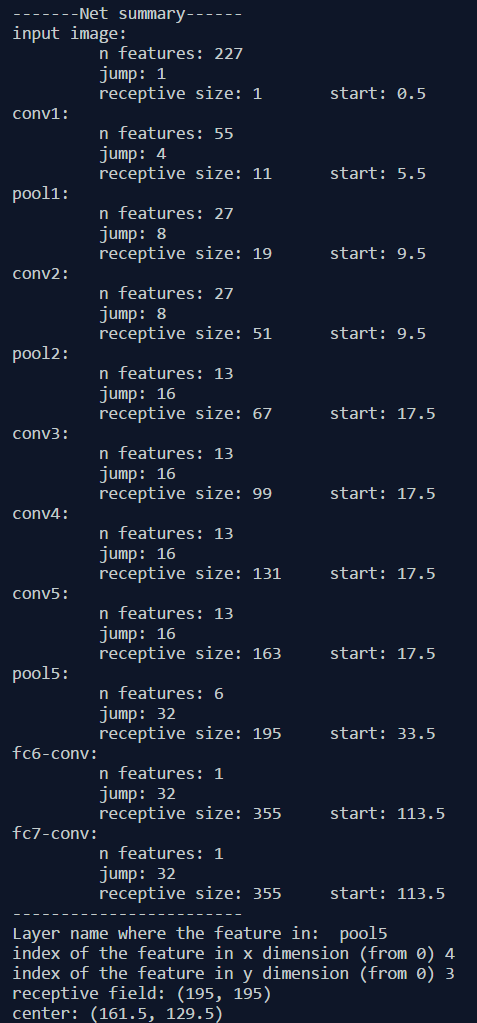Click the x dimension index value 4
The image size is (477, 1023).
pos(450,953)
